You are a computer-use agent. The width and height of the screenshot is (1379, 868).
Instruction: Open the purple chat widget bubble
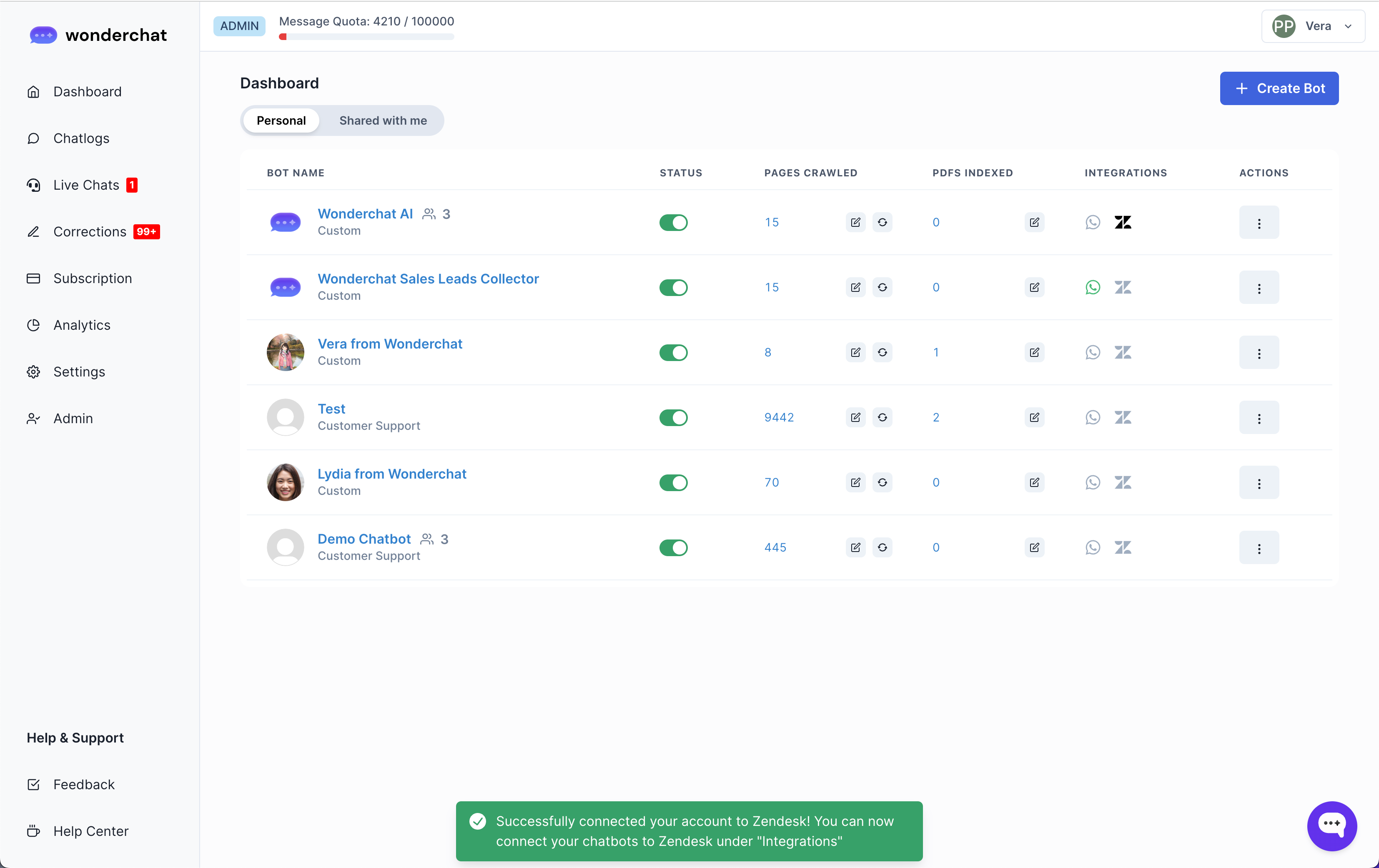point(1331,825)
